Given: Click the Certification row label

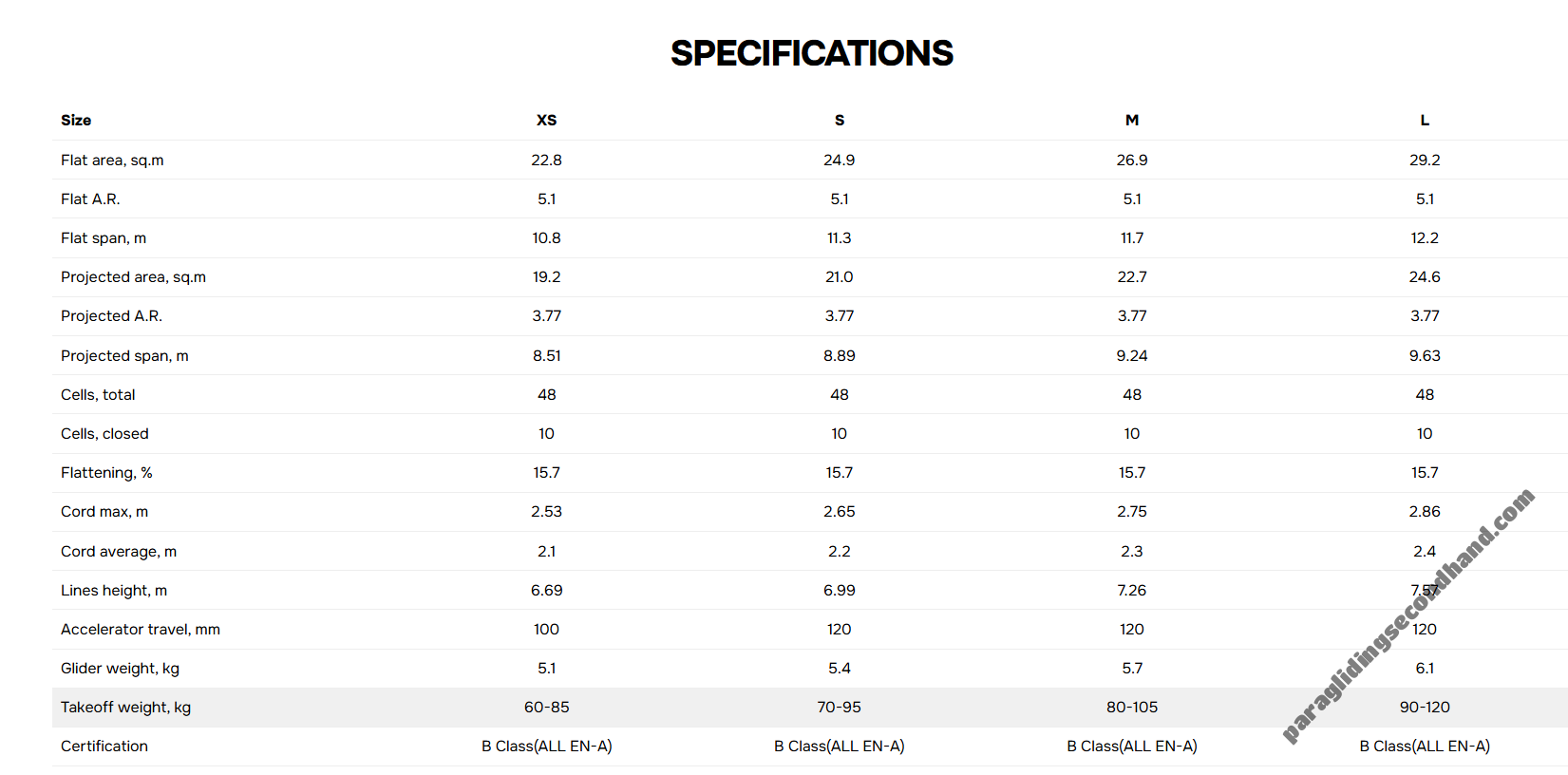Looking at the screenshot, I should point(104,747).
